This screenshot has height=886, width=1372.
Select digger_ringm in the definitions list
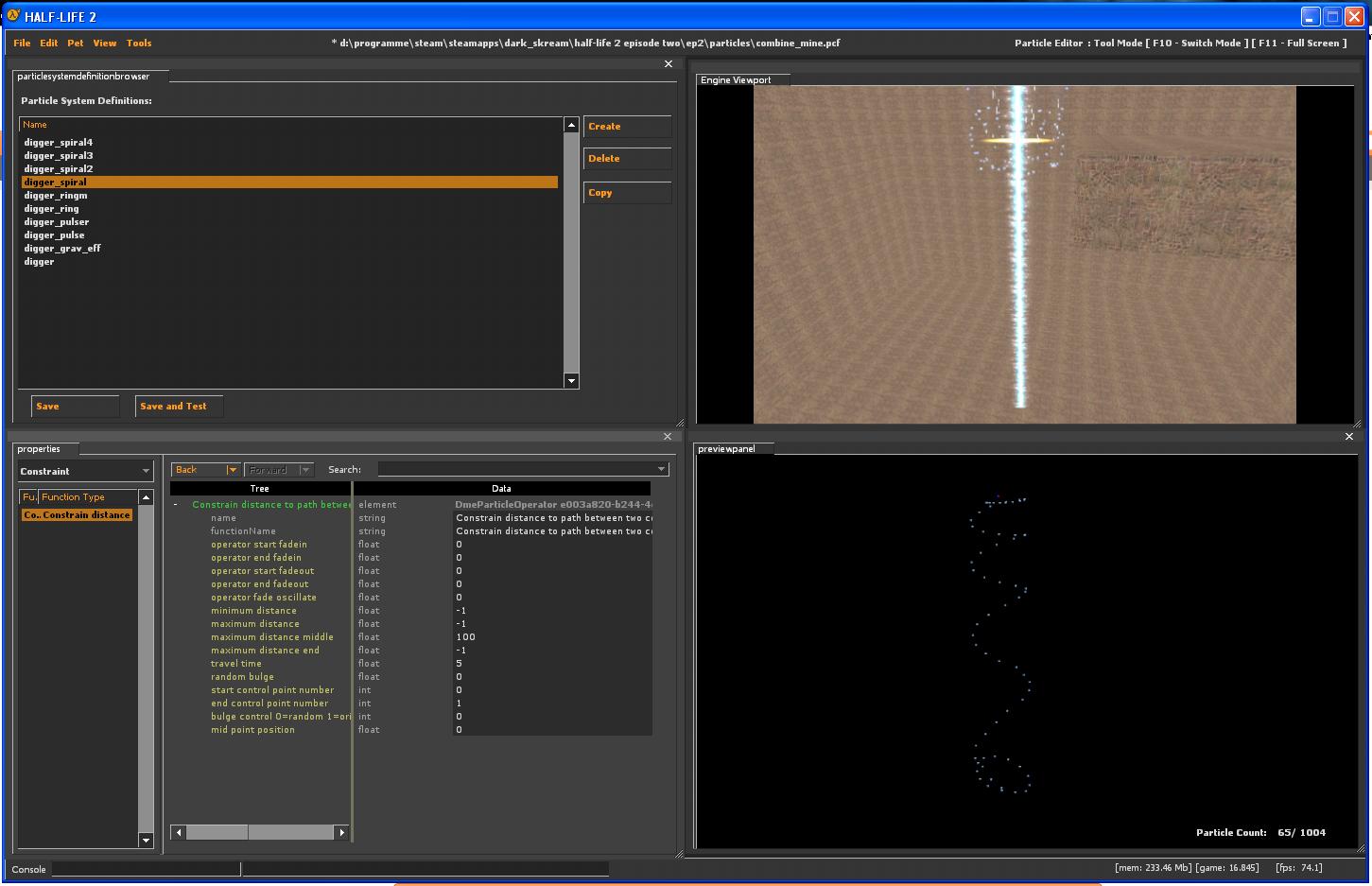[x=56, y=196]
